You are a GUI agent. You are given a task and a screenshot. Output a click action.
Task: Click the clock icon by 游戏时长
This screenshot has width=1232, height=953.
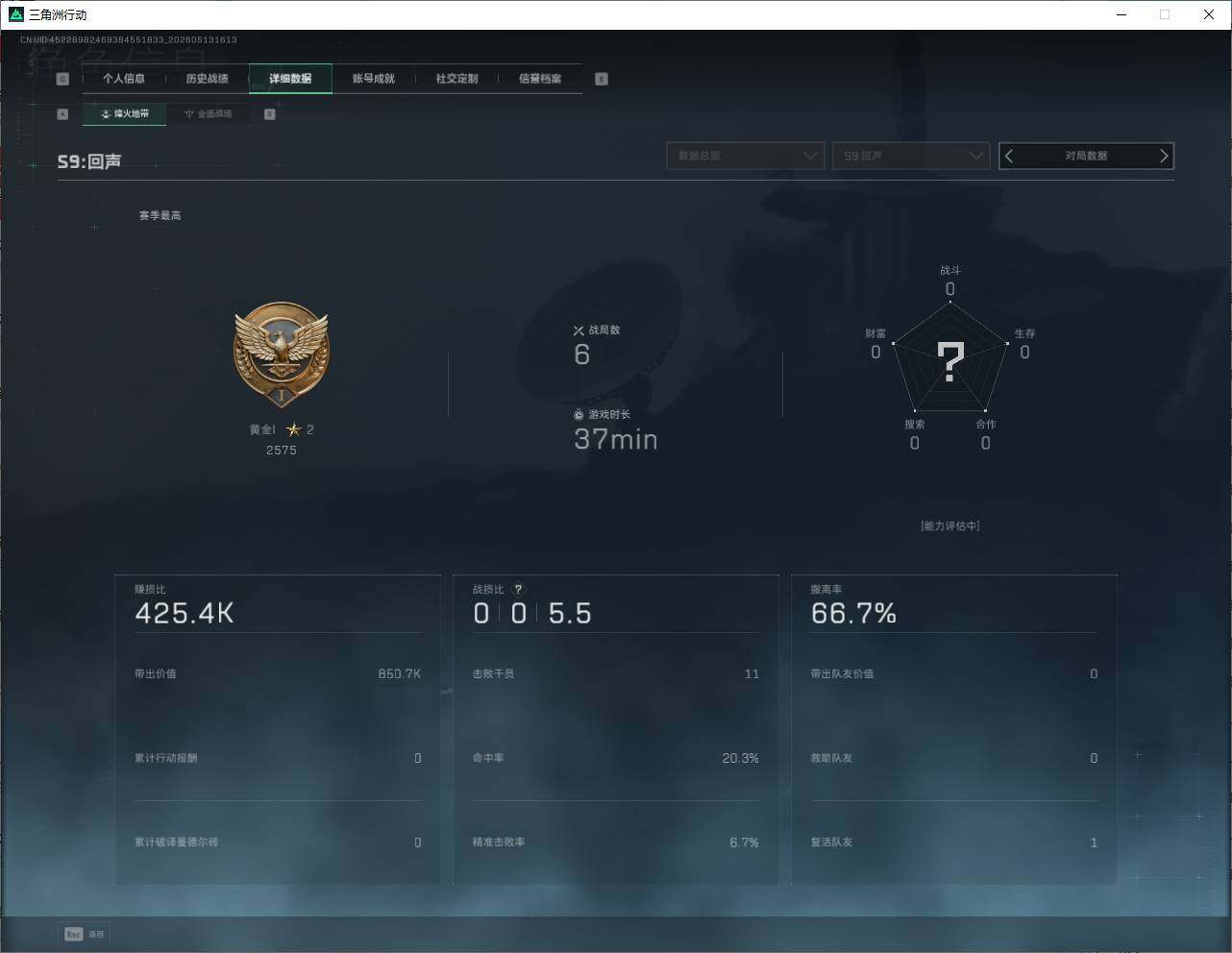point(579,415)
